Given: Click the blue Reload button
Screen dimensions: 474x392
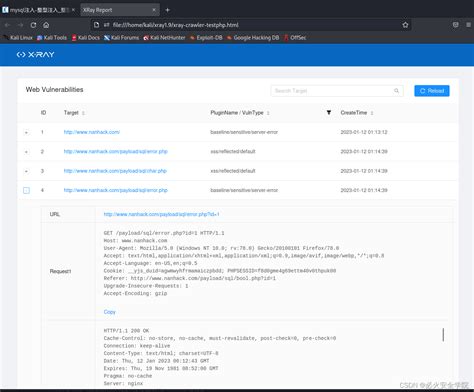Looking at the screenshot, I should coord(432,91).
